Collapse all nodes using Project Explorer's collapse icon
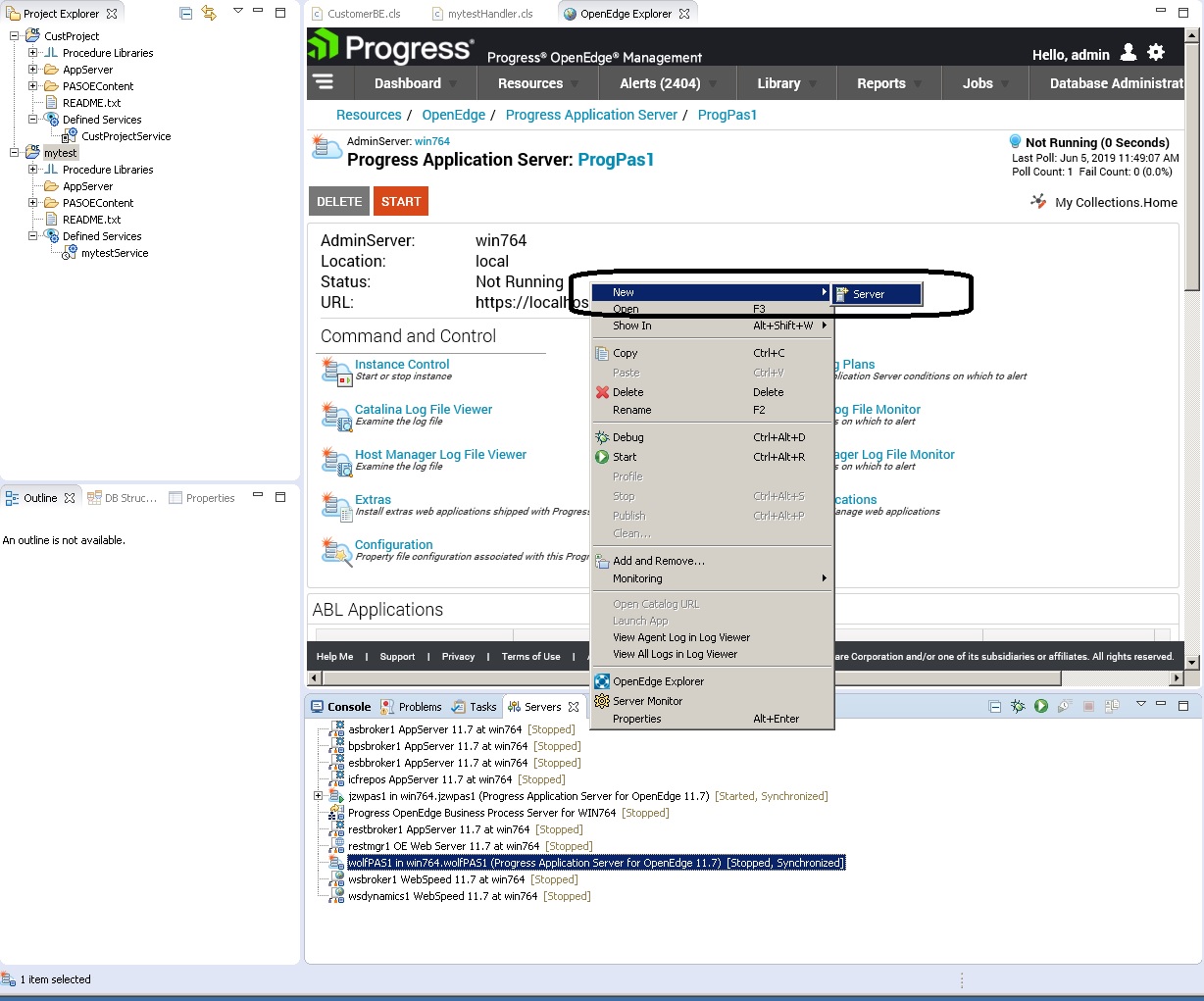The width and height of the screenshot is (1204, 1001). coord(185,14)
